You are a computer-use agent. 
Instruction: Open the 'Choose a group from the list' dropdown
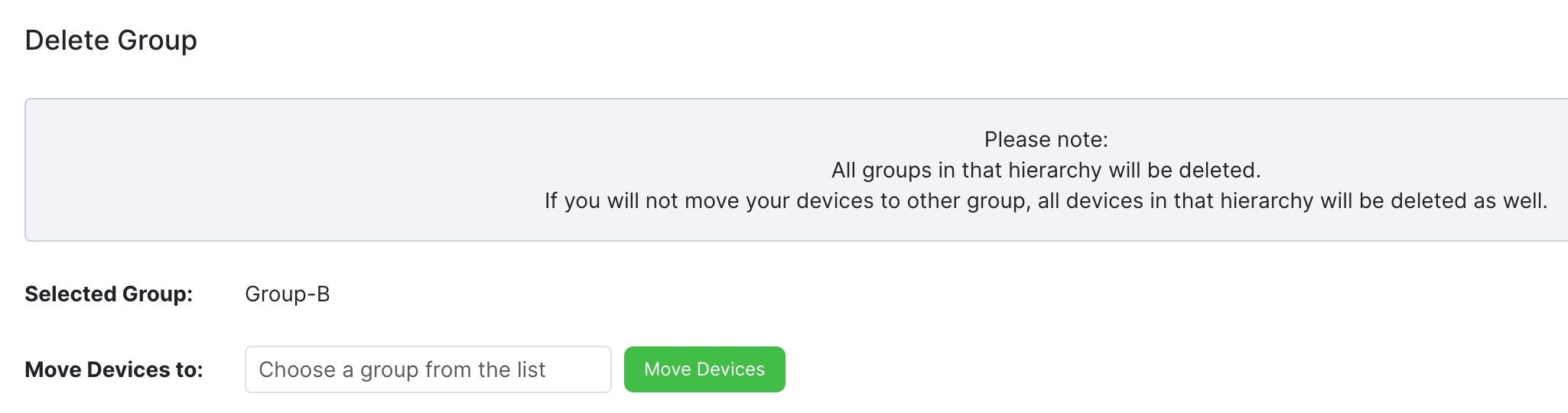coord(428,369)
